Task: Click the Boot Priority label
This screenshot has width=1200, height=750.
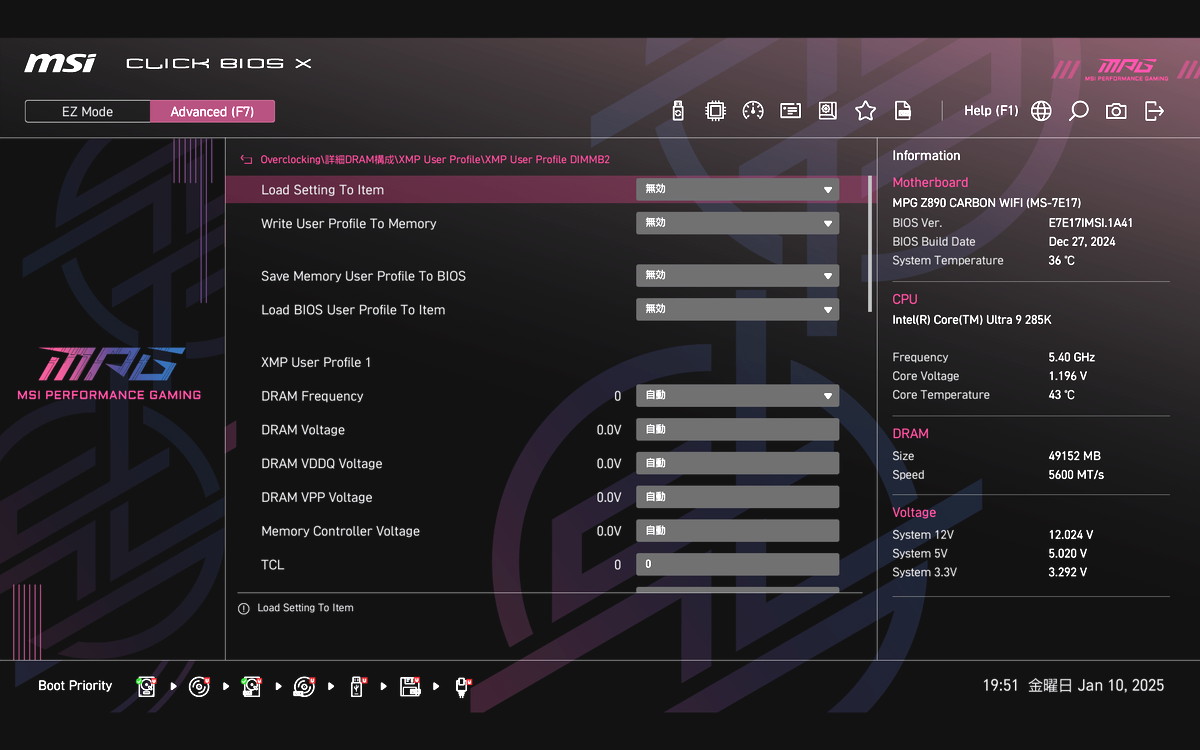Action: pos(75,686)
